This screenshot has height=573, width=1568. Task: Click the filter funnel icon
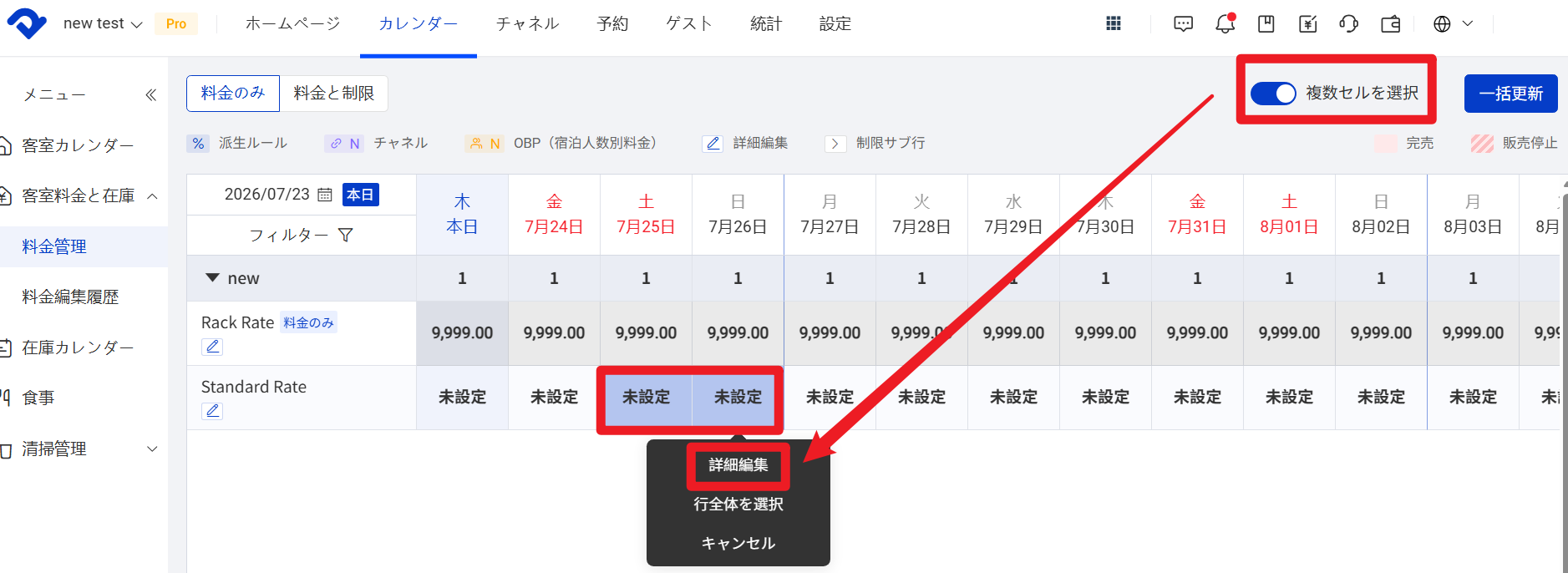[x=346, y=236]
